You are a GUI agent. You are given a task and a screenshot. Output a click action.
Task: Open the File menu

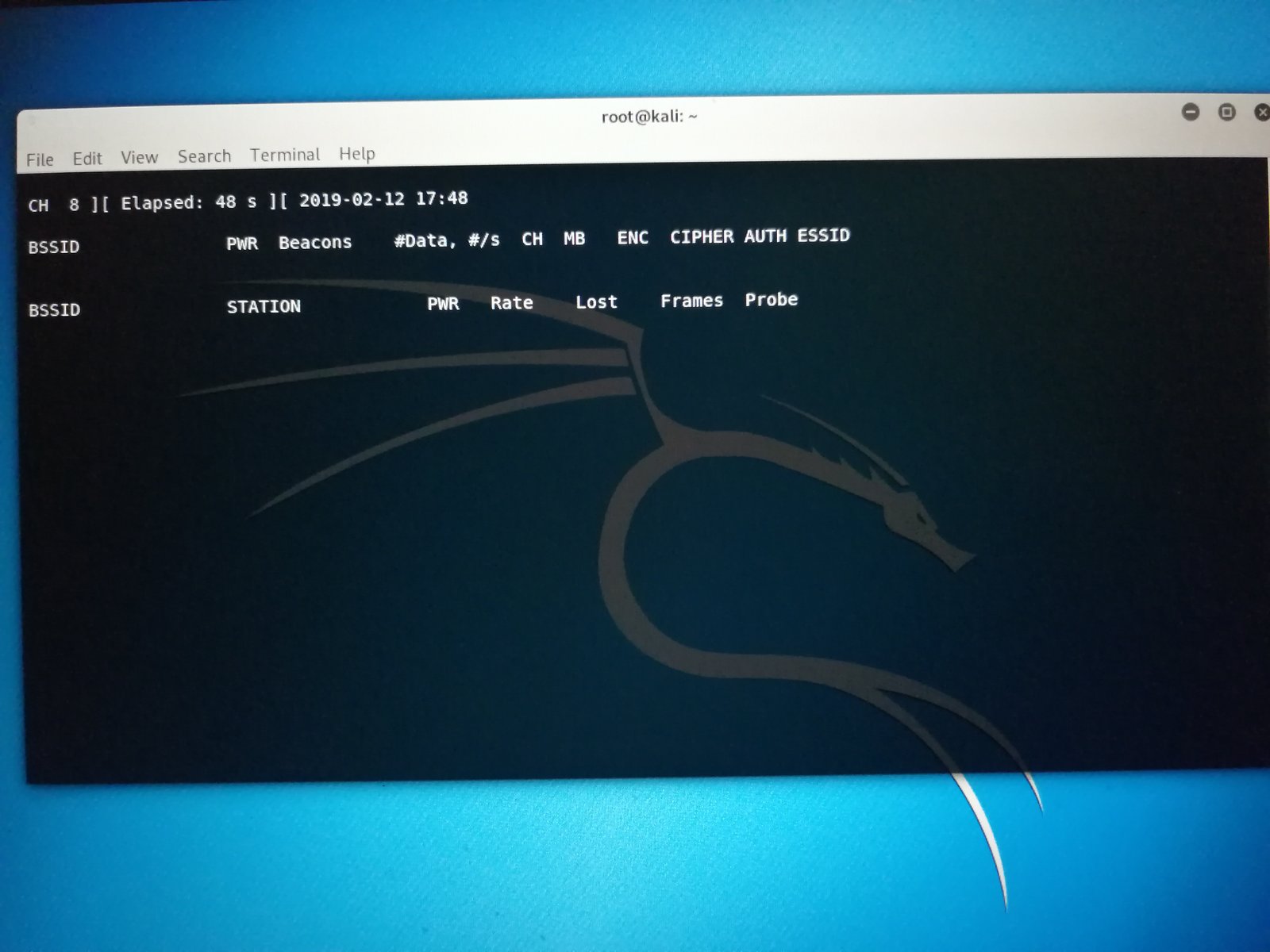[40, 159]
